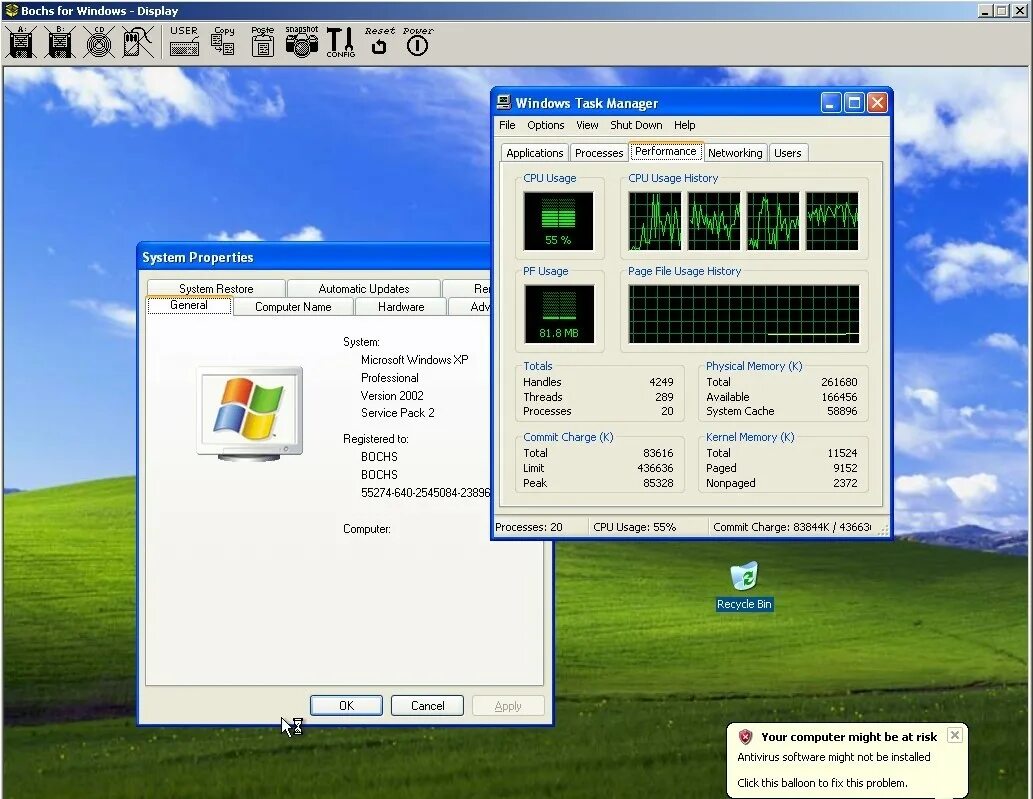Click the Page File Usage History graph
Image resolution: width=1033 pixels, height=799 pixels.
click(744, 314)
